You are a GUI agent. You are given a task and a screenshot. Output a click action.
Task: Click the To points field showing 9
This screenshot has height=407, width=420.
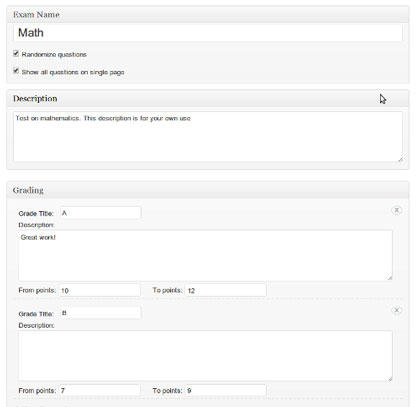point(226,390)
